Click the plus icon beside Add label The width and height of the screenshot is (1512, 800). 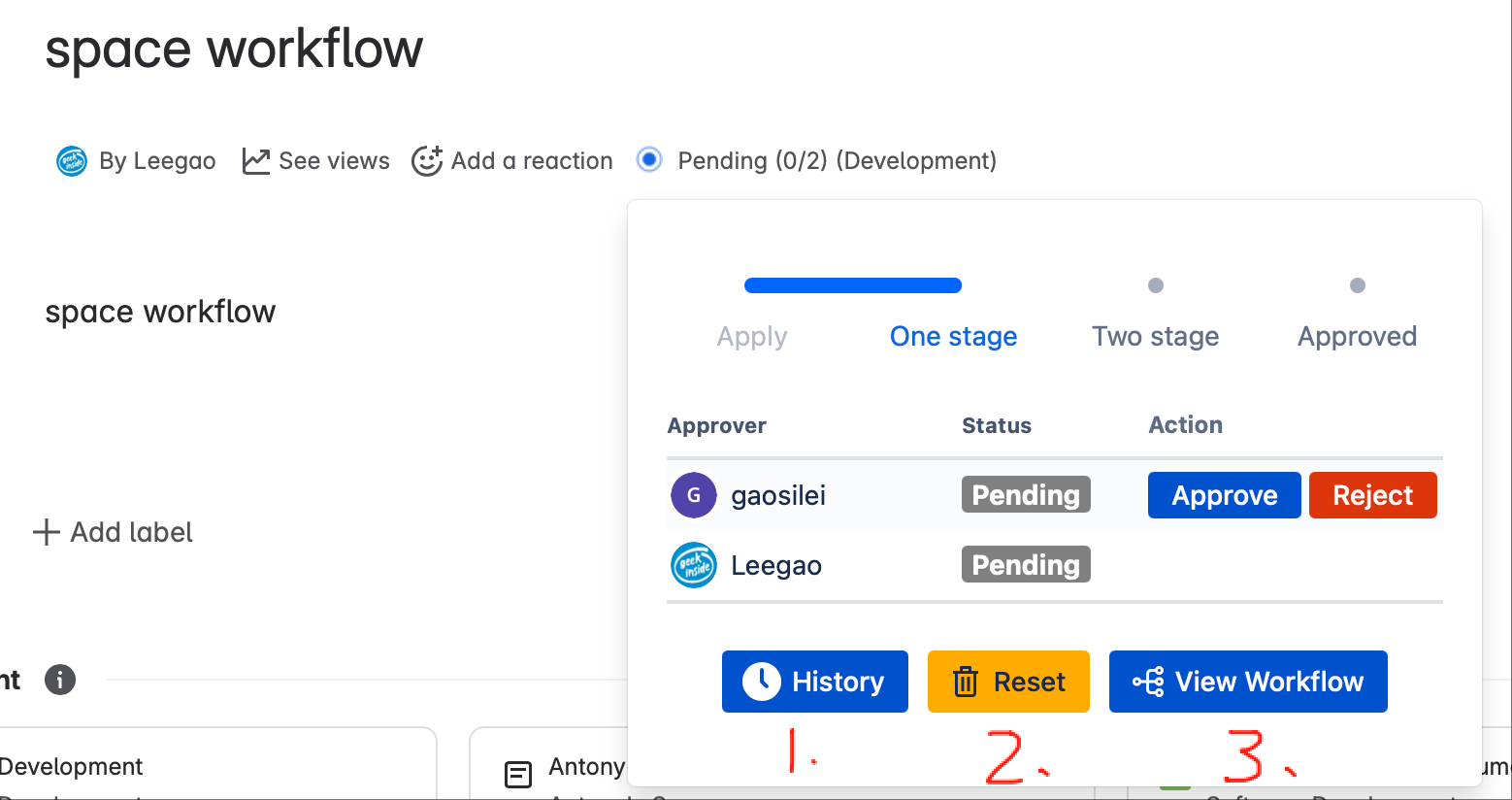pos(46,532)
